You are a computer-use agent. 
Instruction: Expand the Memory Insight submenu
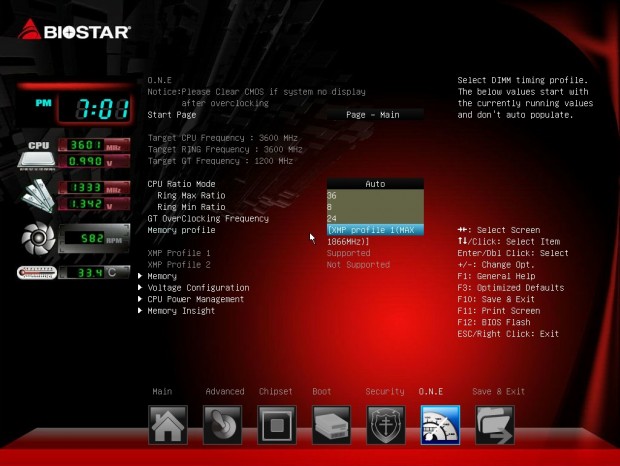pos(181,311)
